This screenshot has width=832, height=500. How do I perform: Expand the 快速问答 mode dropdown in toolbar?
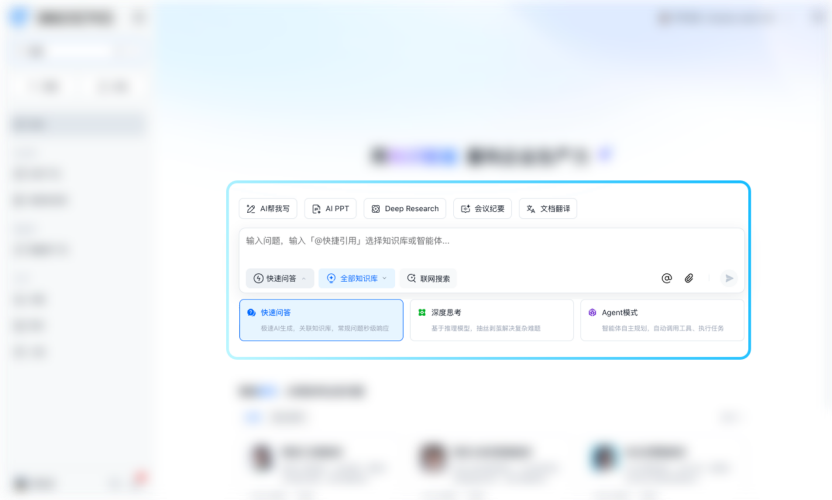[280, 278]
